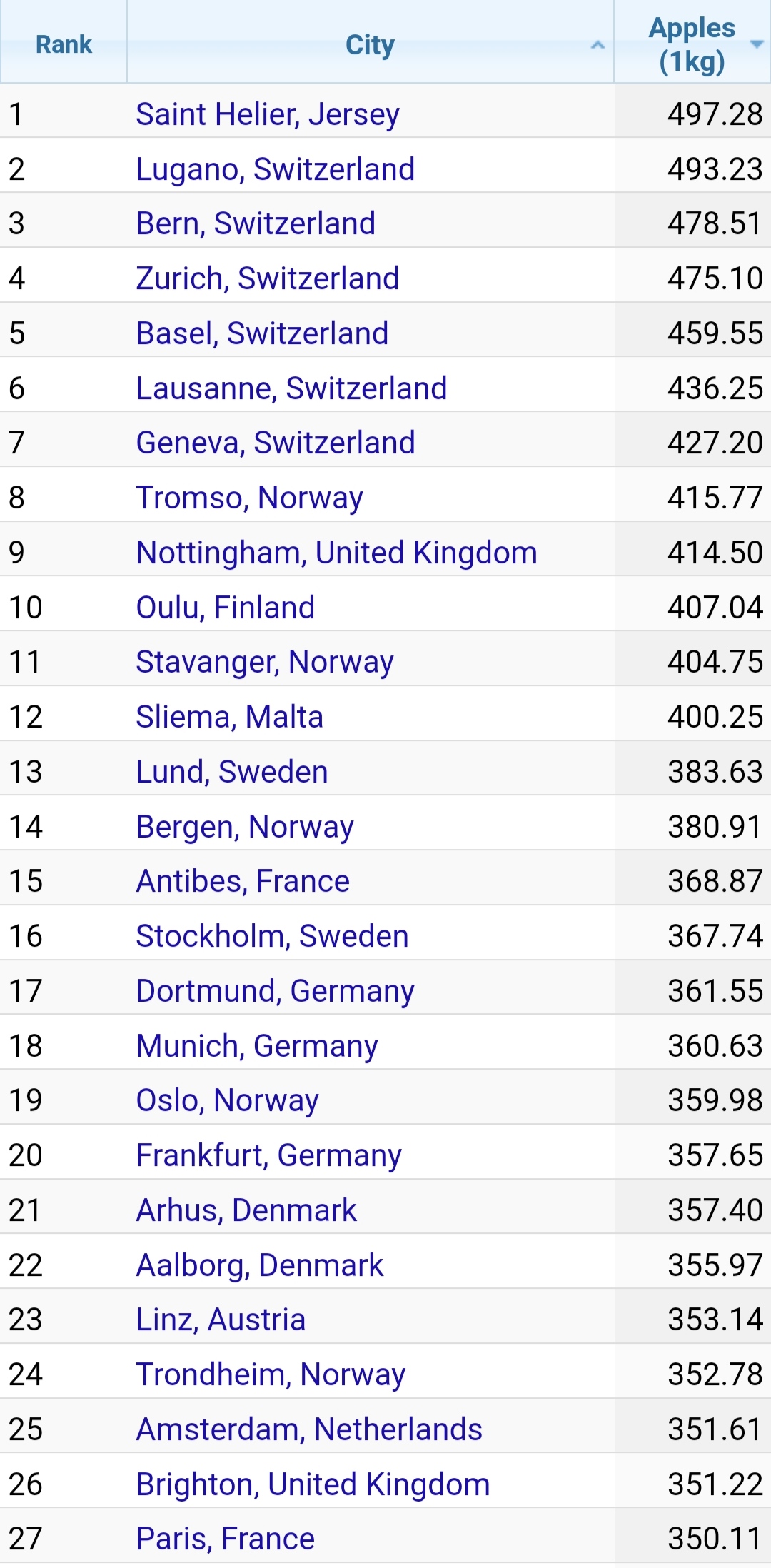Click the Paris, France link
This screenshot has width=771, height=1568.
click(226, 1539)
